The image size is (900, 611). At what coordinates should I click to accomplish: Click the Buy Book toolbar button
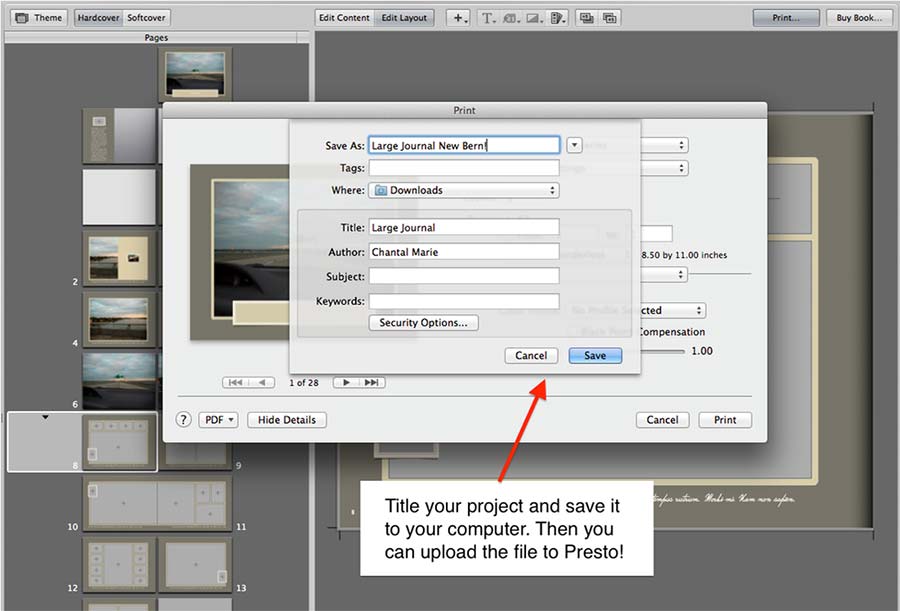coord(859,18)
